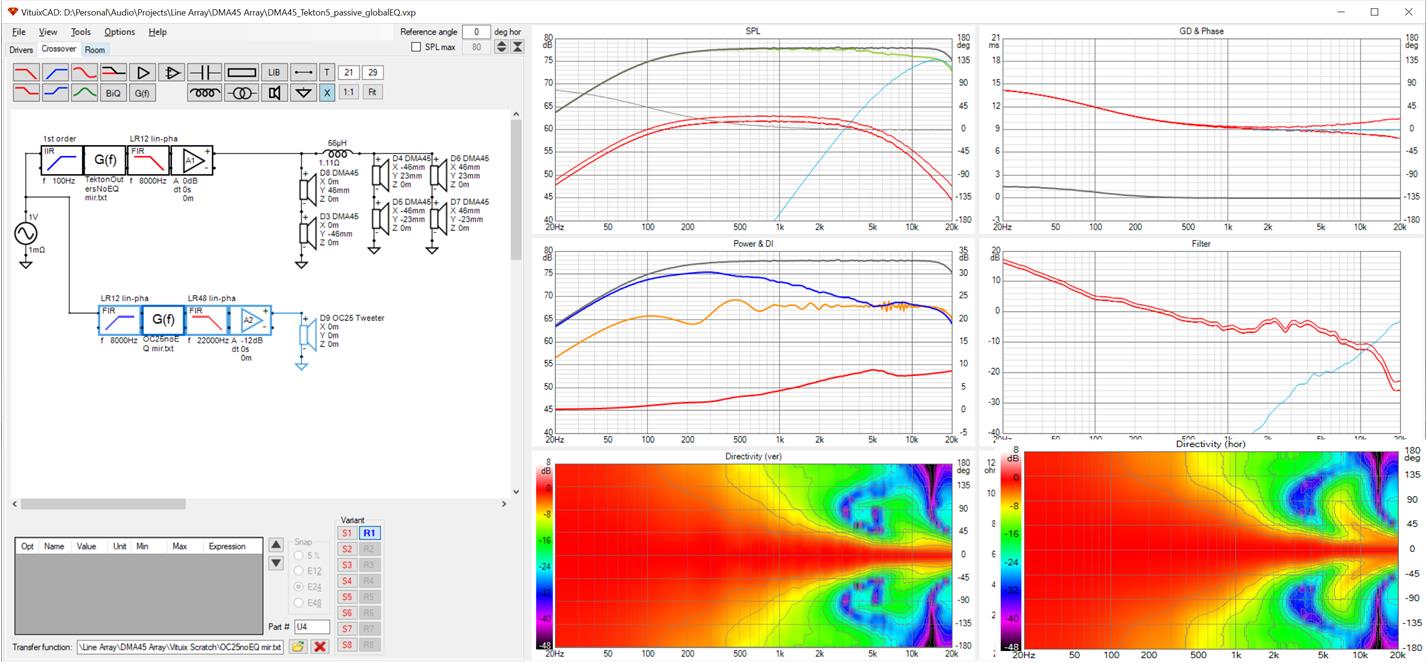Insert a resistor component
This screenshot has height=663, width=1427.
(241, 73)
